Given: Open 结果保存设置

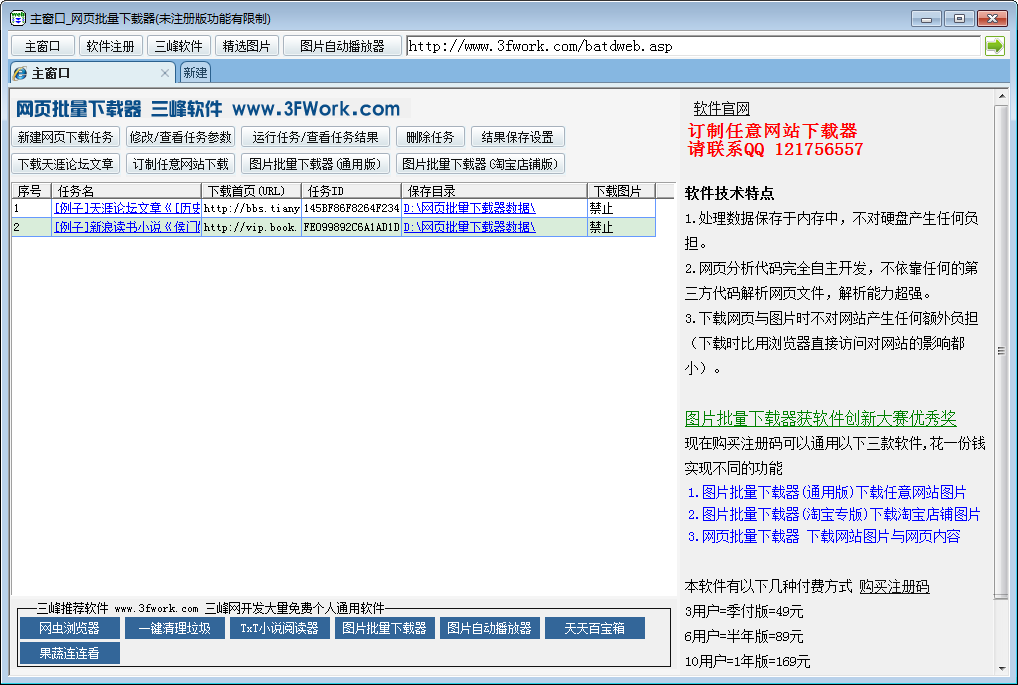Looking at the screenshot, I should (x=517, y=137).
